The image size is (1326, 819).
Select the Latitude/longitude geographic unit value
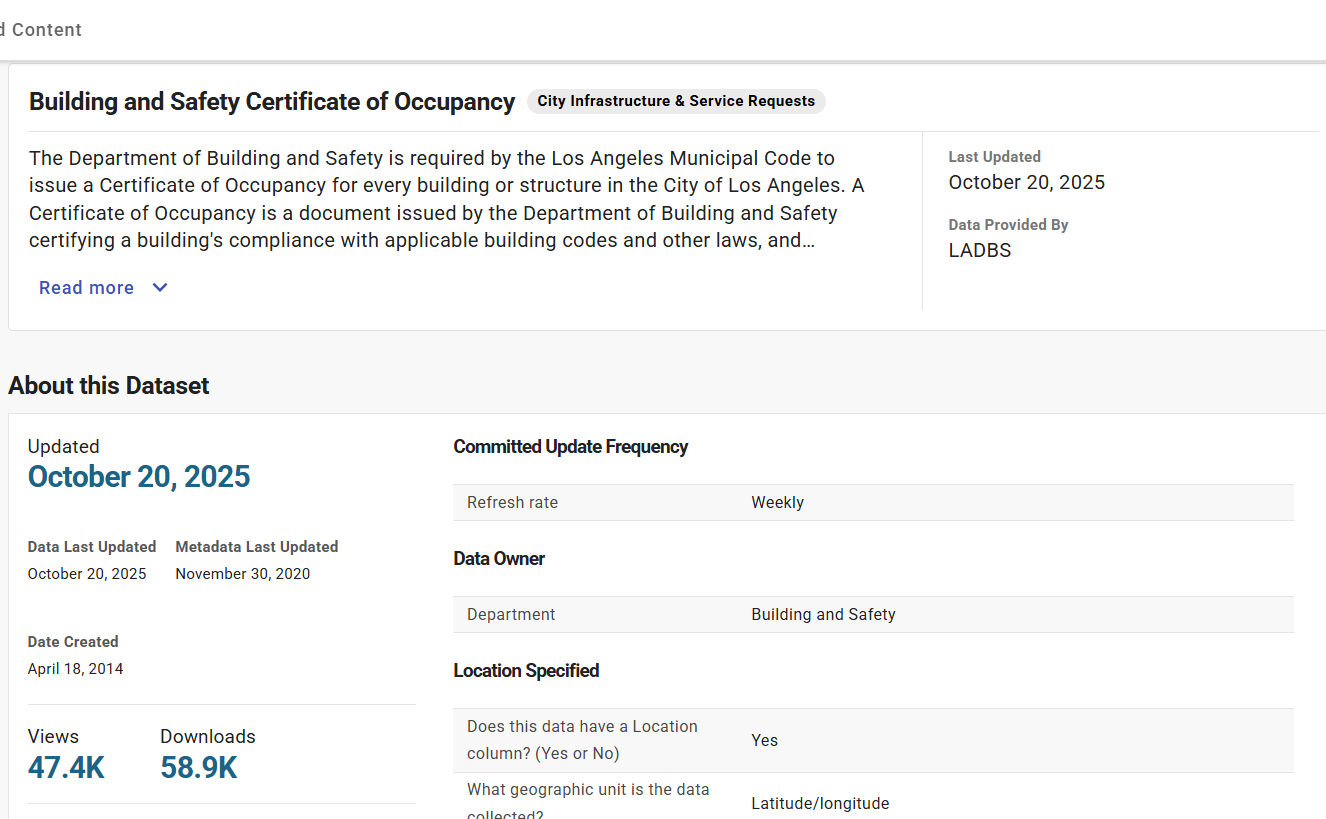tap(820, 804)
